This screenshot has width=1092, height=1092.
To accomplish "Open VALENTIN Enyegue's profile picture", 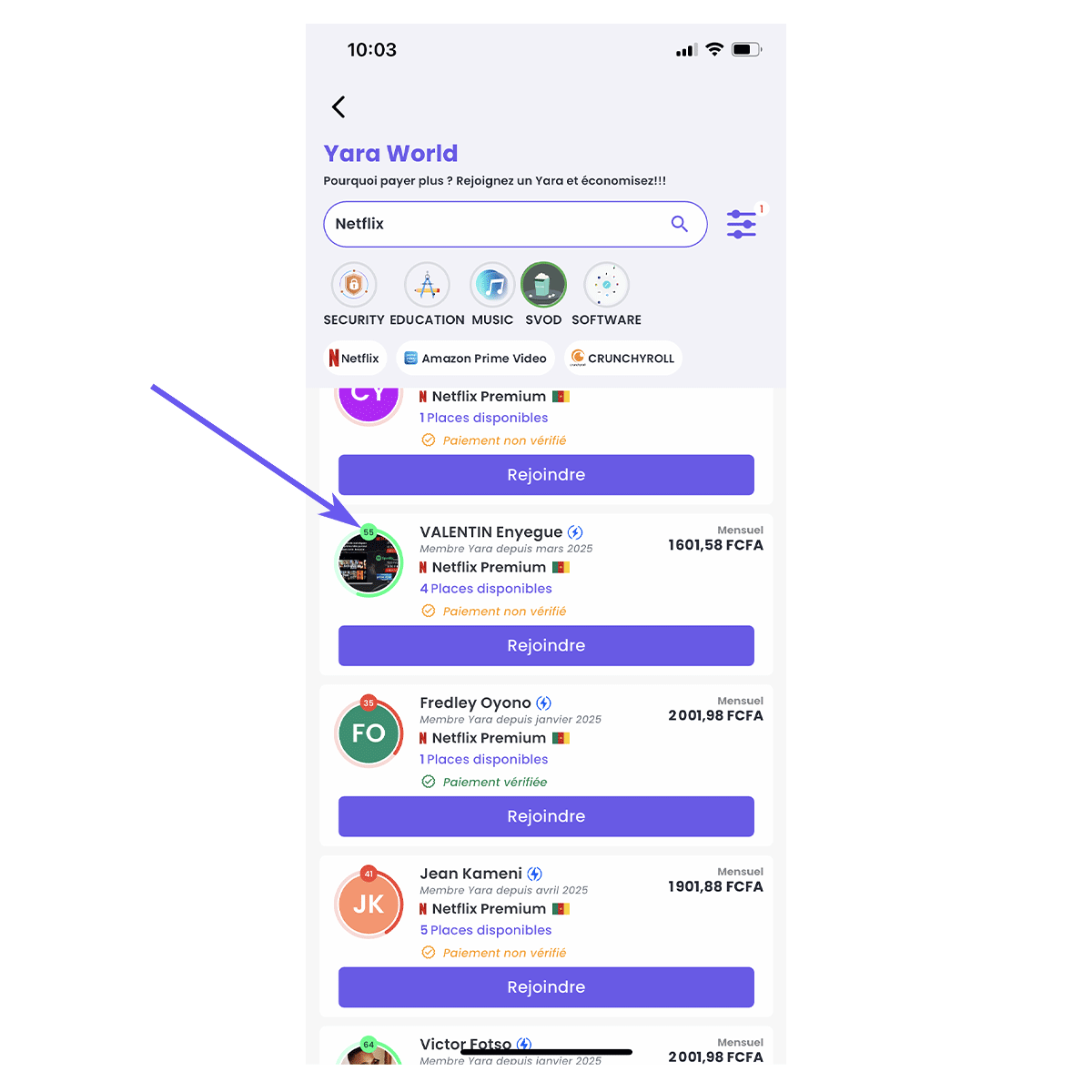I will (x=369, y=563).
